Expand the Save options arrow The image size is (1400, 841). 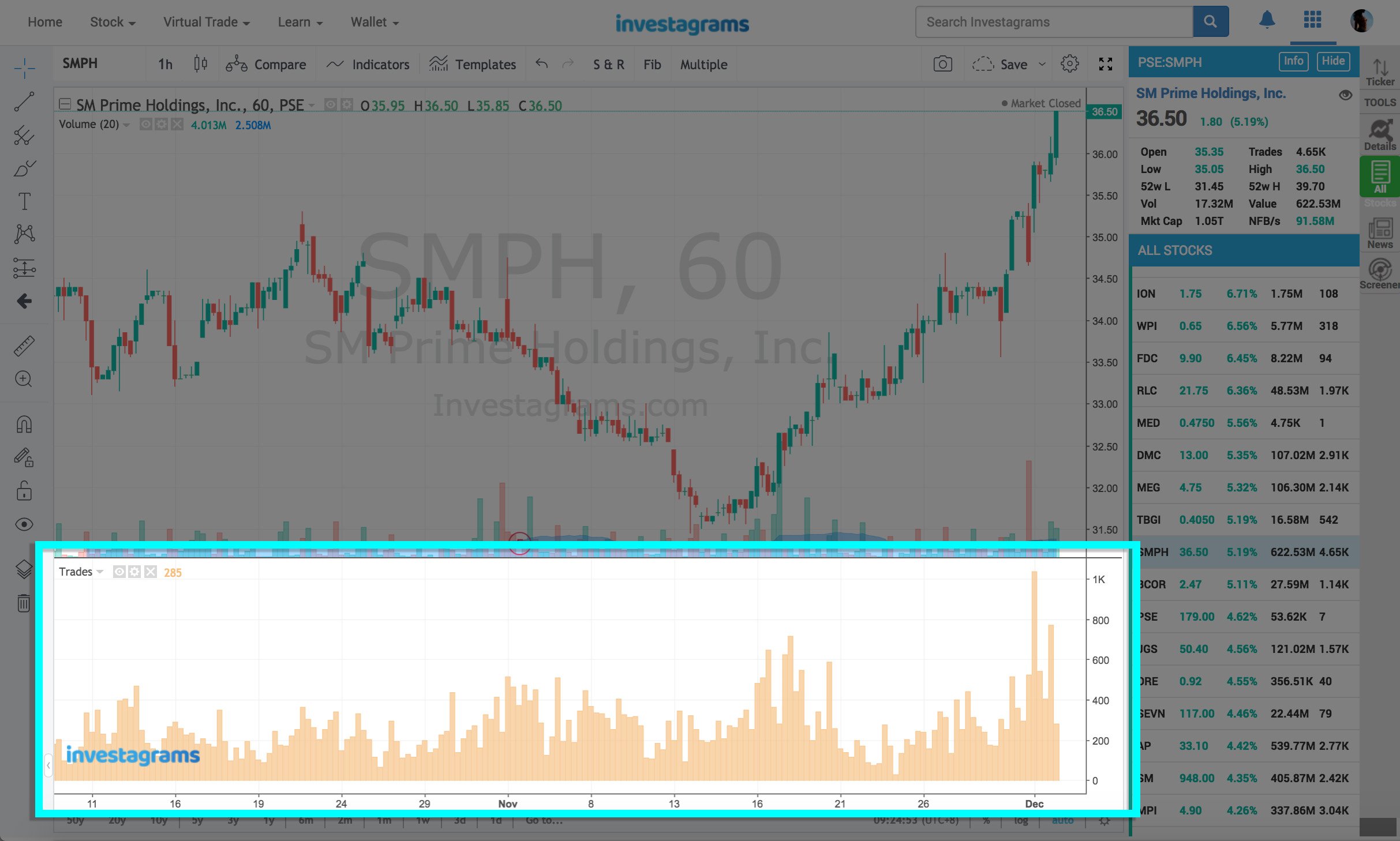(x=1042, y=64)
